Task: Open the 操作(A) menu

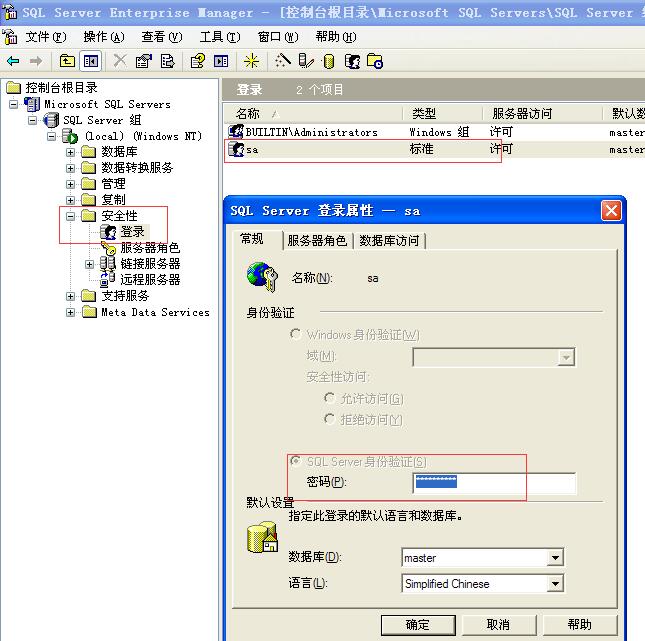Action: tap(104, 37)
